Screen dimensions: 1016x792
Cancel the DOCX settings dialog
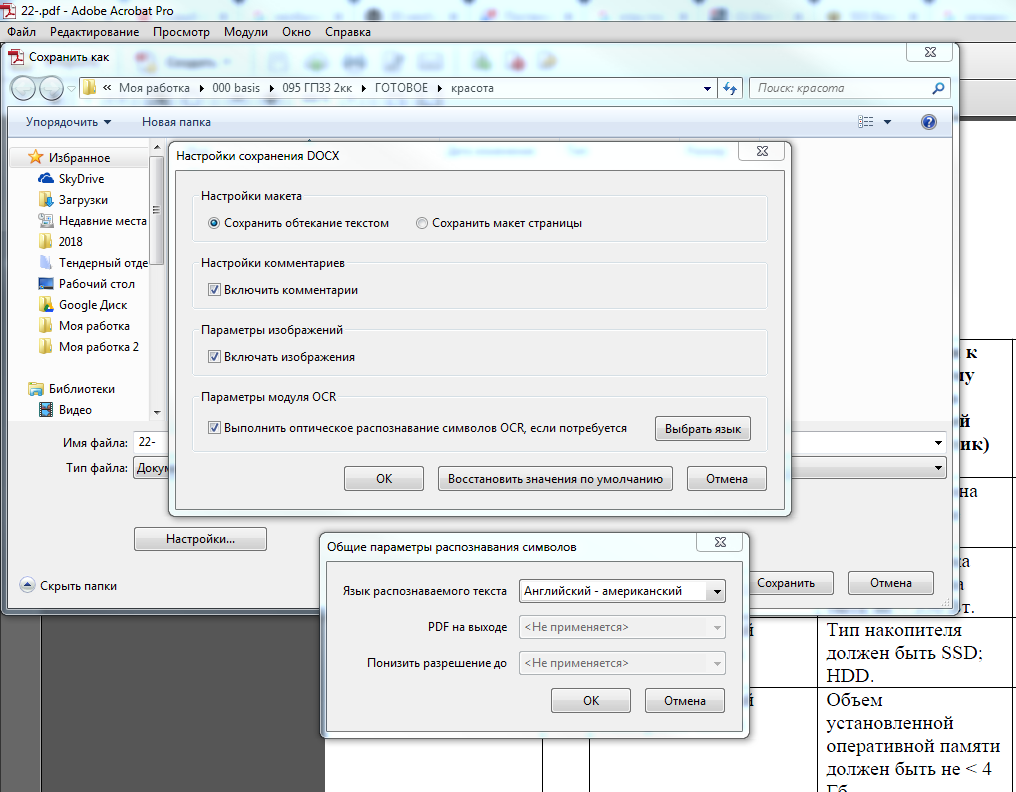[x=726, y=478]
